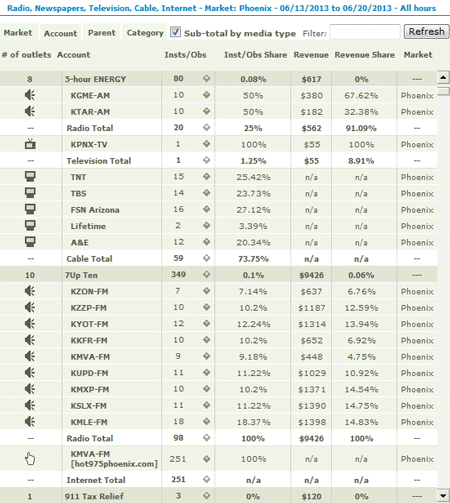Click the diamond icon in the Cable Total row
The height and width of the screenshot is (503, 450).
pyautogui.click(x=207, y=258)
